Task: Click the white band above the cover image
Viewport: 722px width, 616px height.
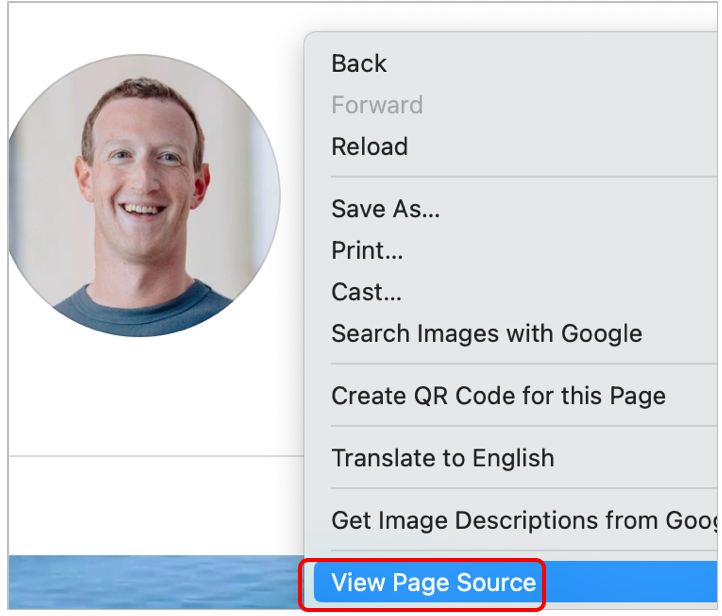Action: point(150,505)
